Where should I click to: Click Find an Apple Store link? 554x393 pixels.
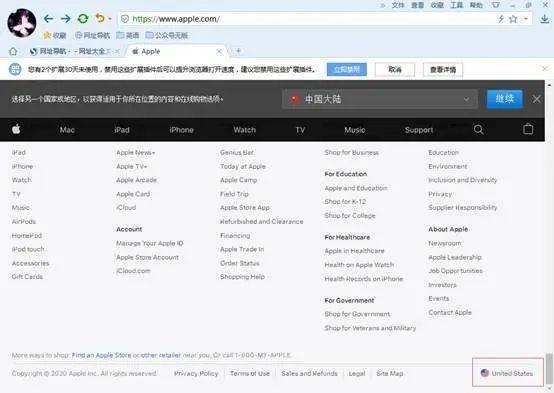tap(101, 355)
